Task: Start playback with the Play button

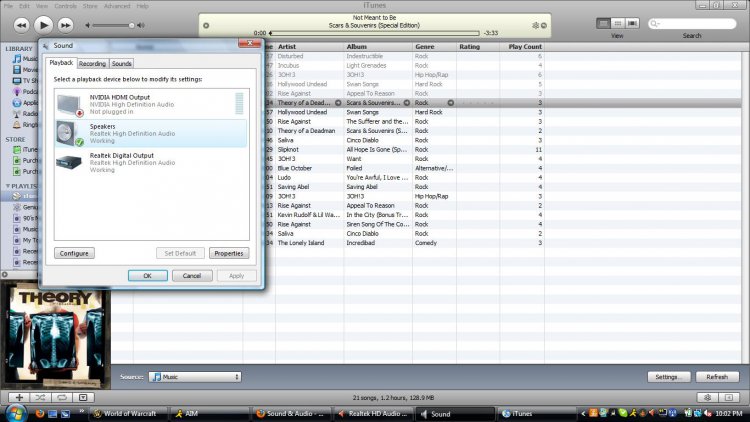Action: pos(44,25)
